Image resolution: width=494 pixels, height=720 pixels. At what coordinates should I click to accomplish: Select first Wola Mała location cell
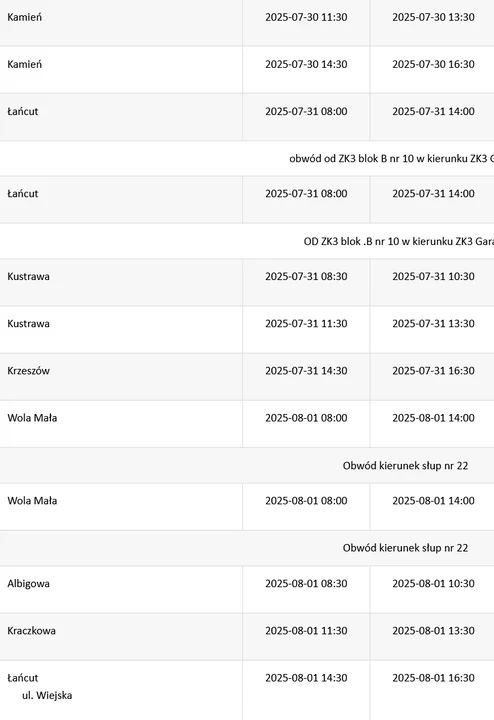[x=121, y=423]
